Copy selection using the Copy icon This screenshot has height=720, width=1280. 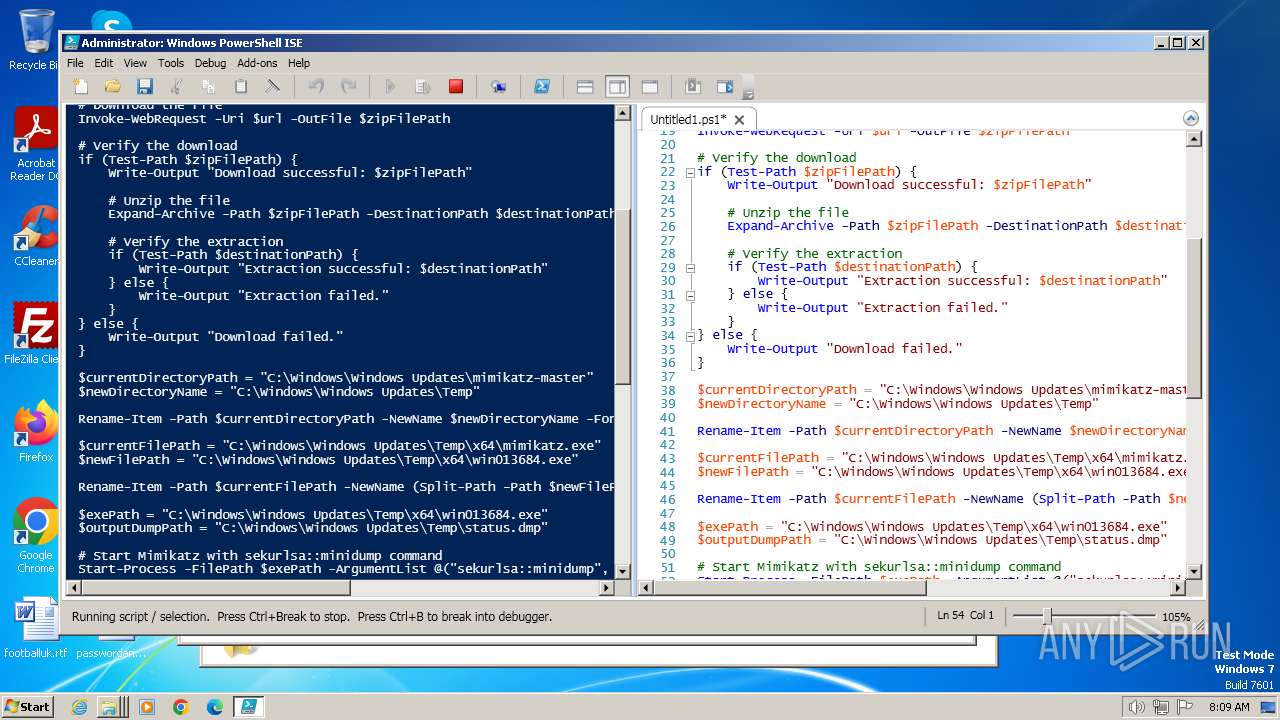click(x=209, y=87)
